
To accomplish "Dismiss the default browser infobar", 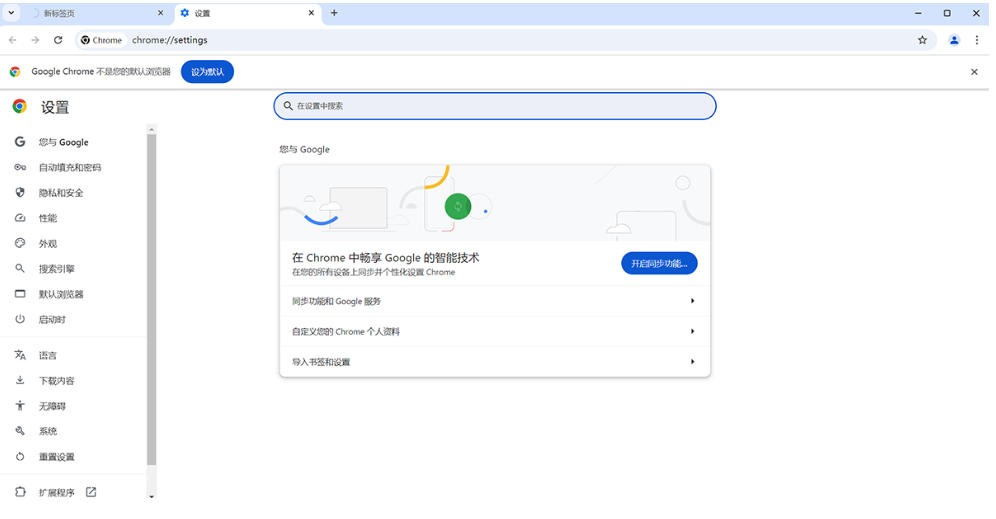I will pyautogui.click(x=974, y=72).
